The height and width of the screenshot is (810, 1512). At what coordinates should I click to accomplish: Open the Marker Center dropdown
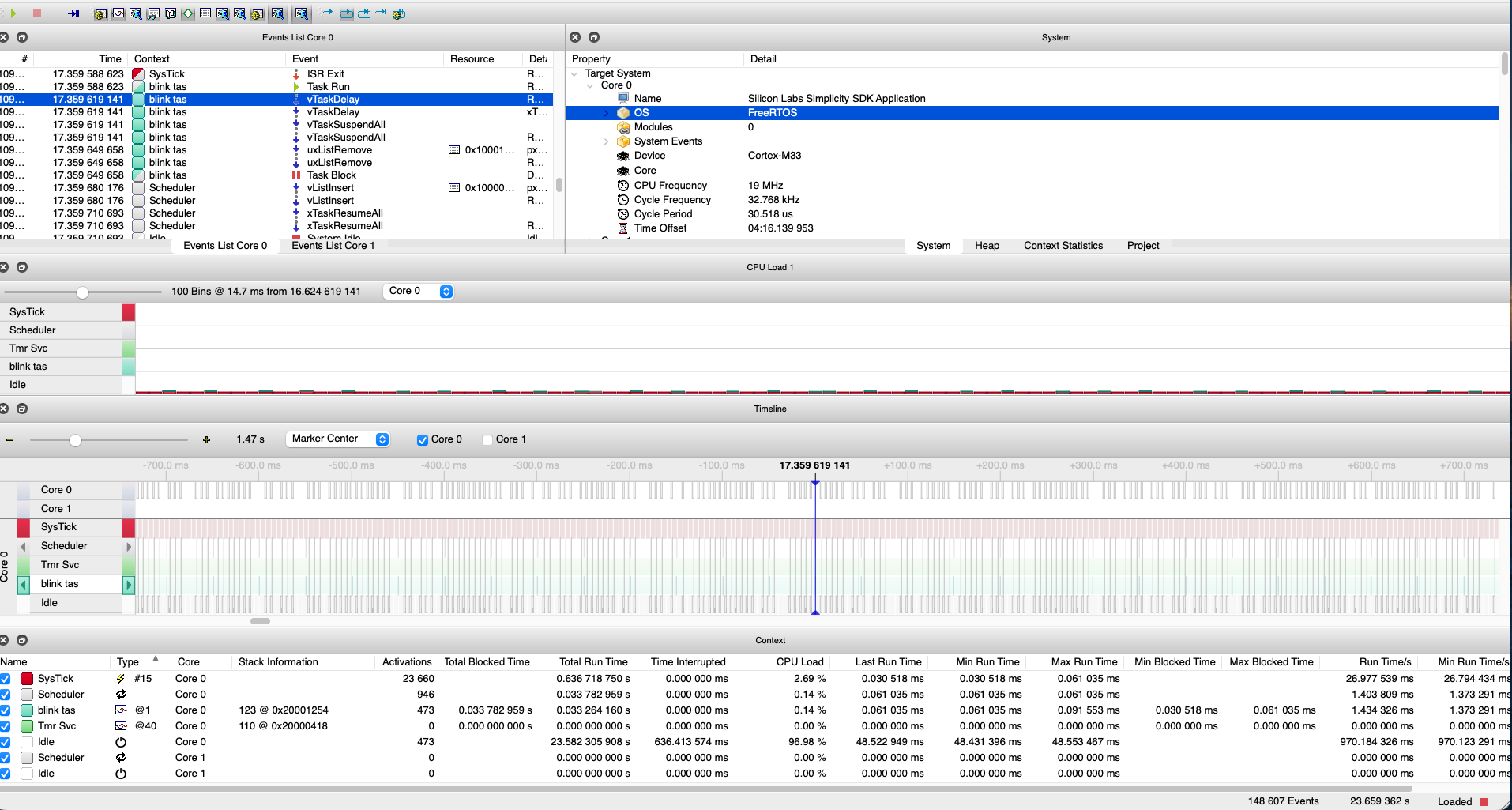pos(337,439)
